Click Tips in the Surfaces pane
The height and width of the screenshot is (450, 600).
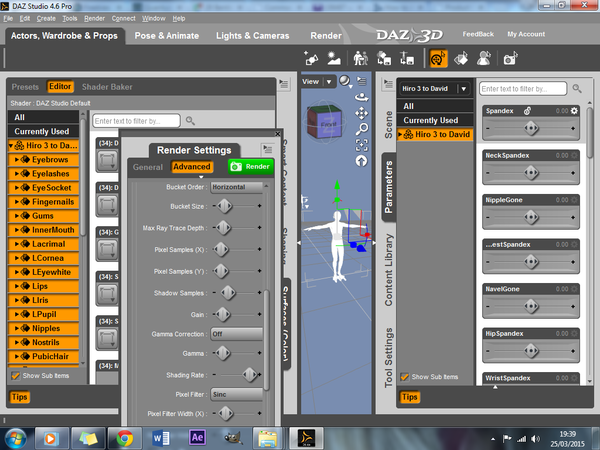tap(19, 397)
